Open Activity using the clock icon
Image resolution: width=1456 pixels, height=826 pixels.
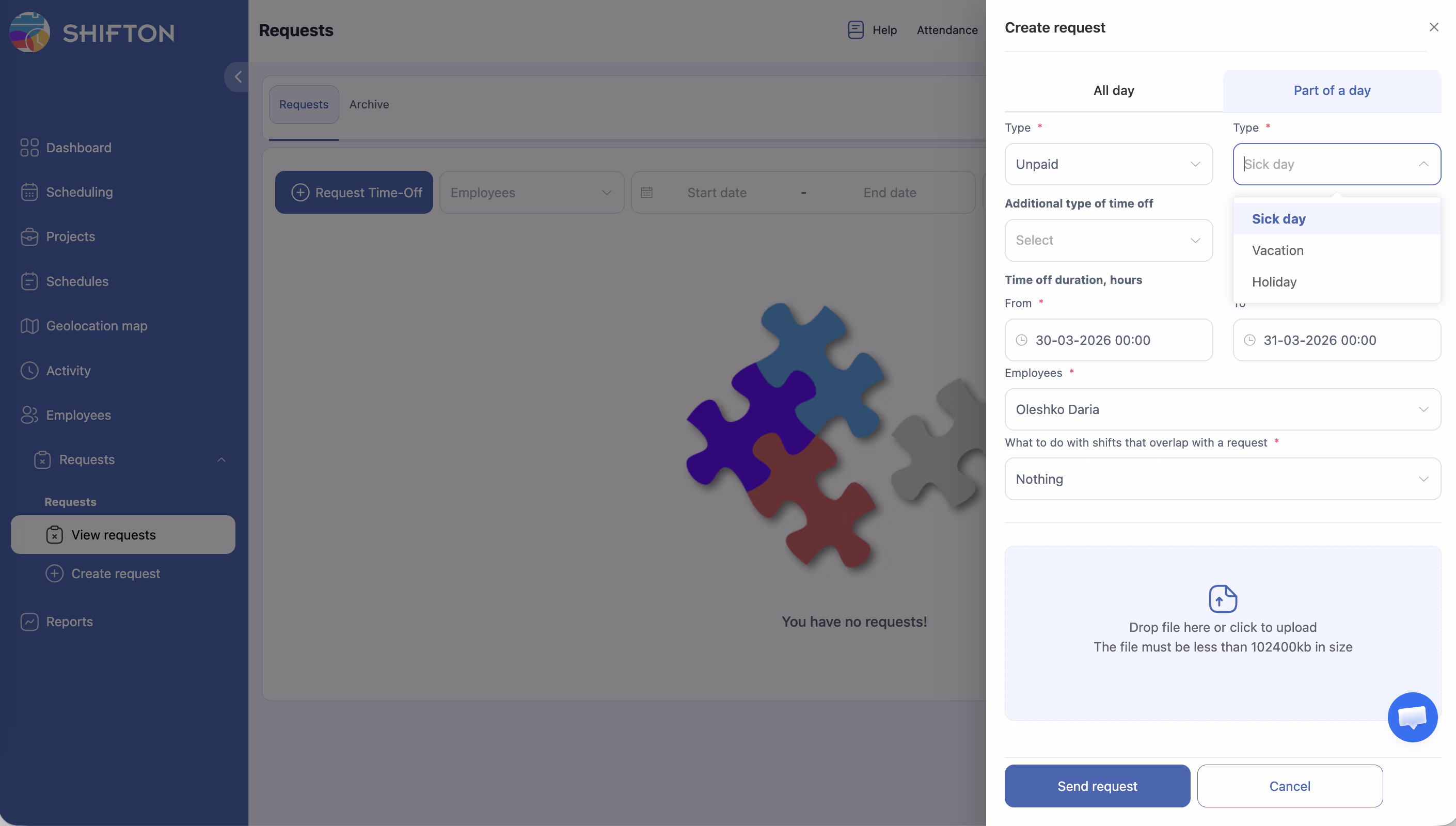click(x=29, y=371)
